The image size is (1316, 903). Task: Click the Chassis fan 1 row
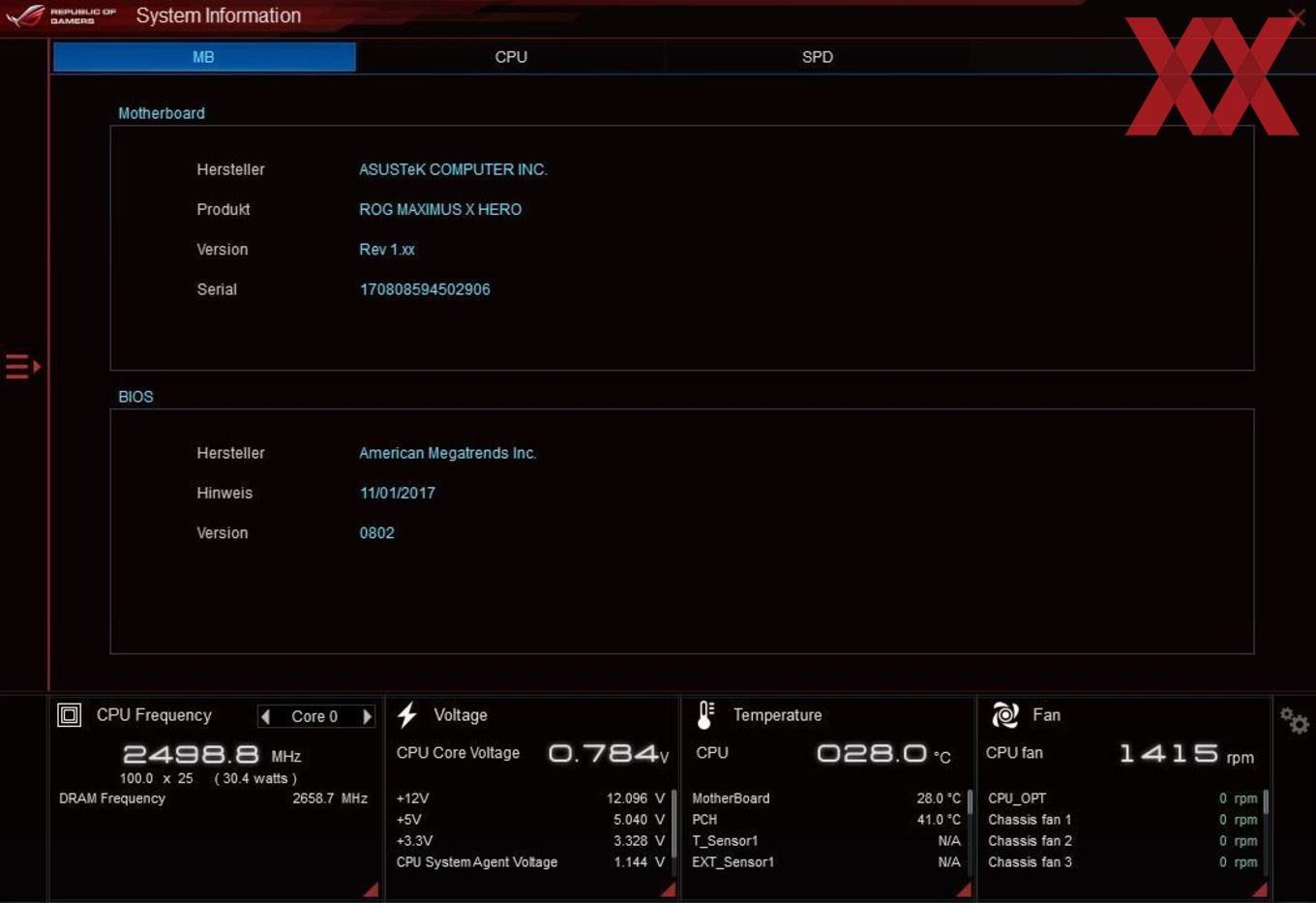1122,820
